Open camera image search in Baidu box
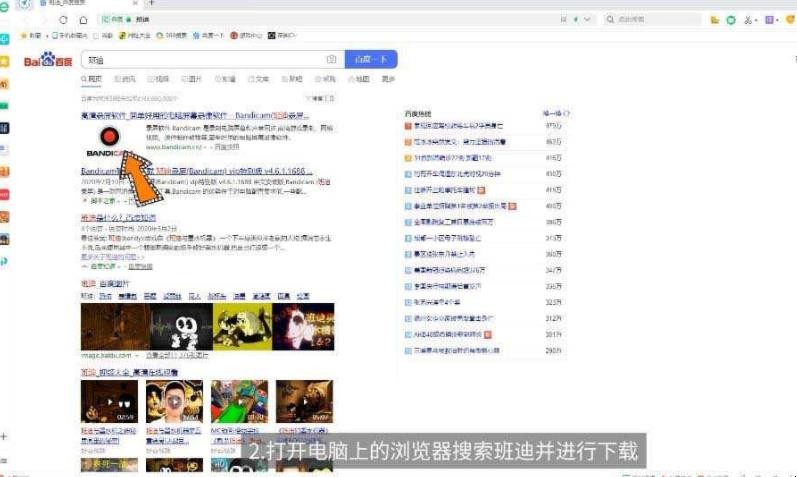Image resolution: width=797 pixels, height=477 pixels. (x=331, y=59)
